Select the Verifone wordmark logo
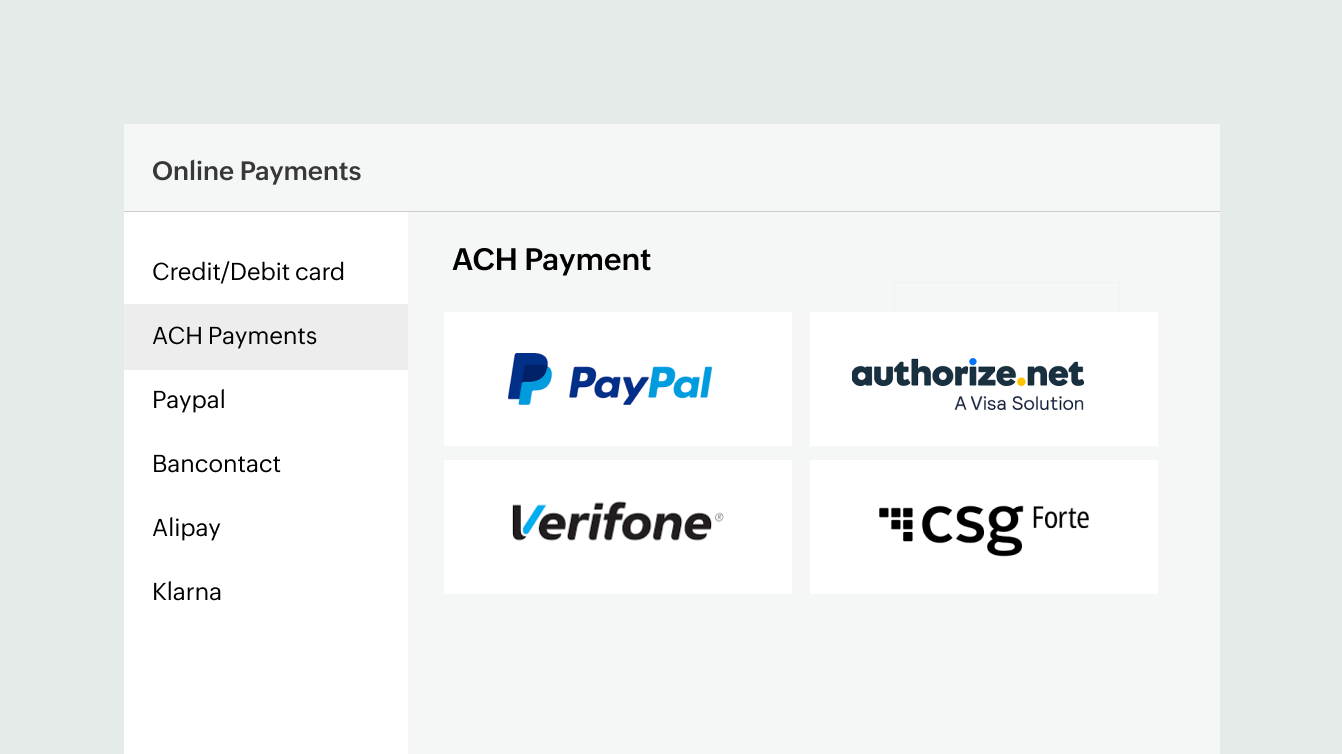 [616, 523]
